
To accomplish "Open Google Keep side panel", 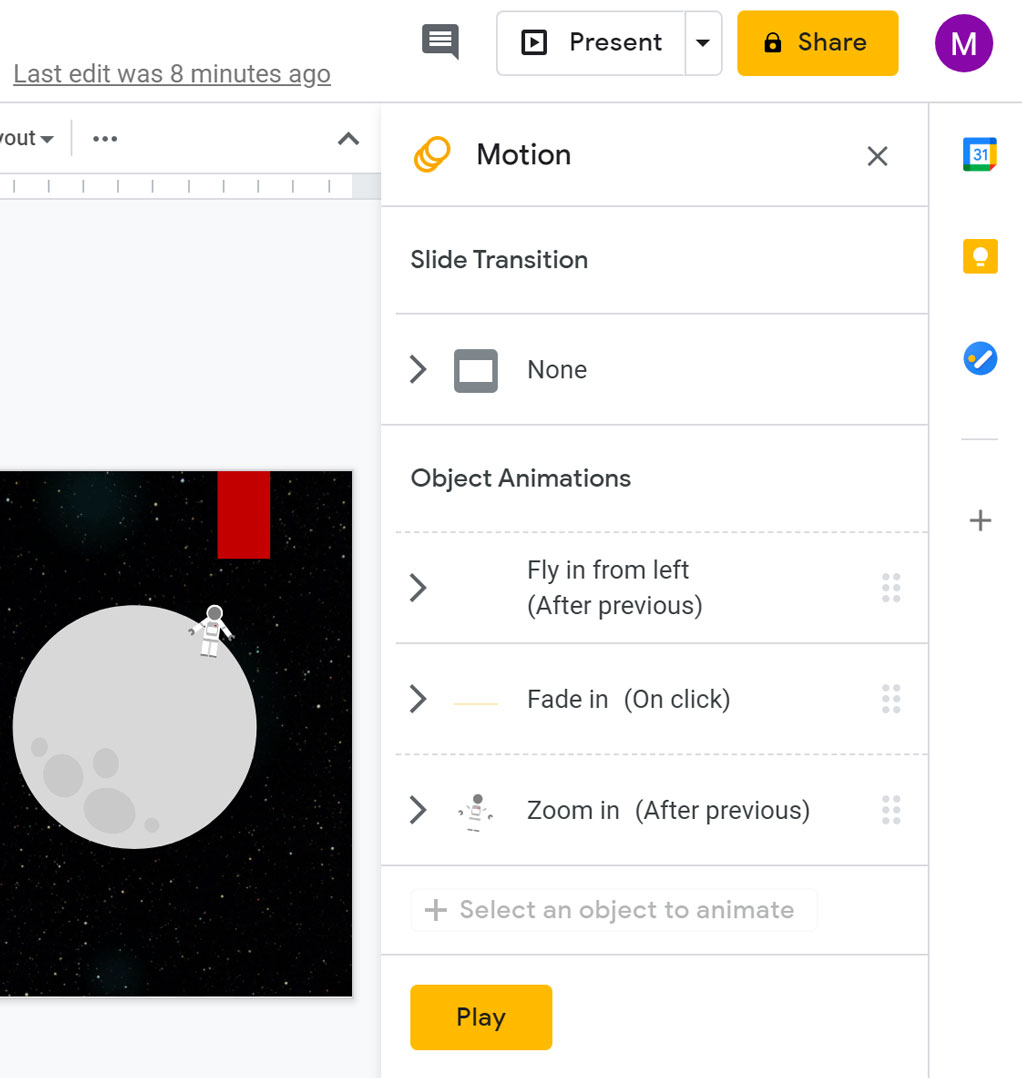I will click(980, 257).
